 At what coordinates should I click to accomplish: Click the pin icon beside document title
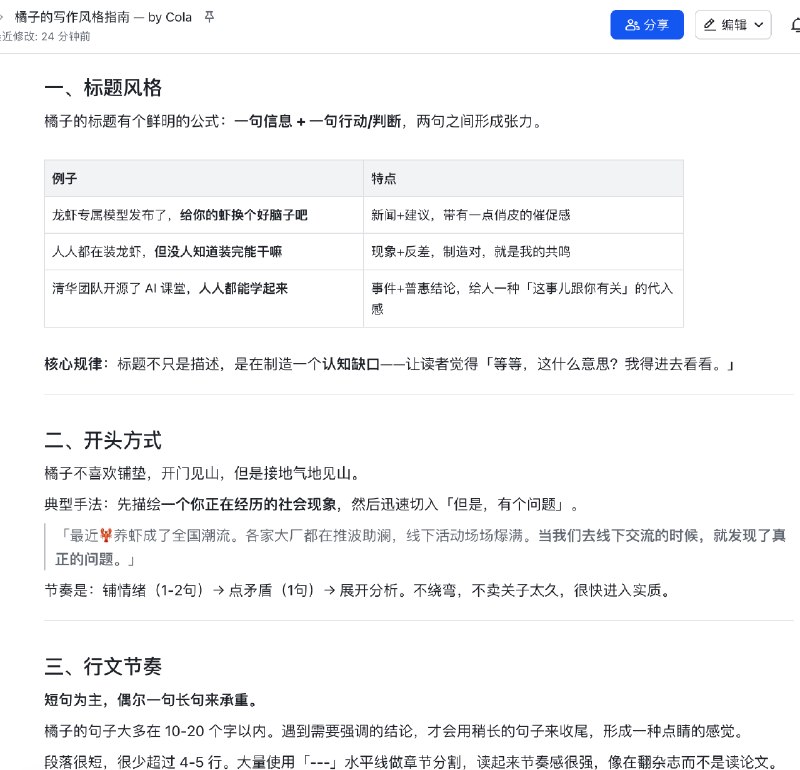(x=208, y=16)
